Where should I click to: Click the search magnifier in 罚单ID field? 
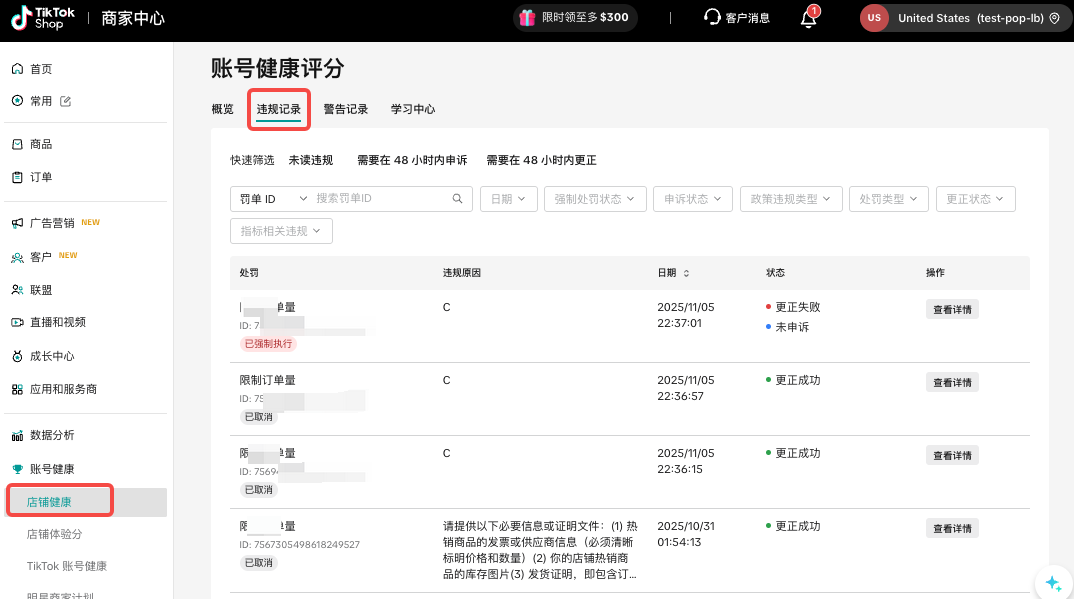tap(458, 199)
